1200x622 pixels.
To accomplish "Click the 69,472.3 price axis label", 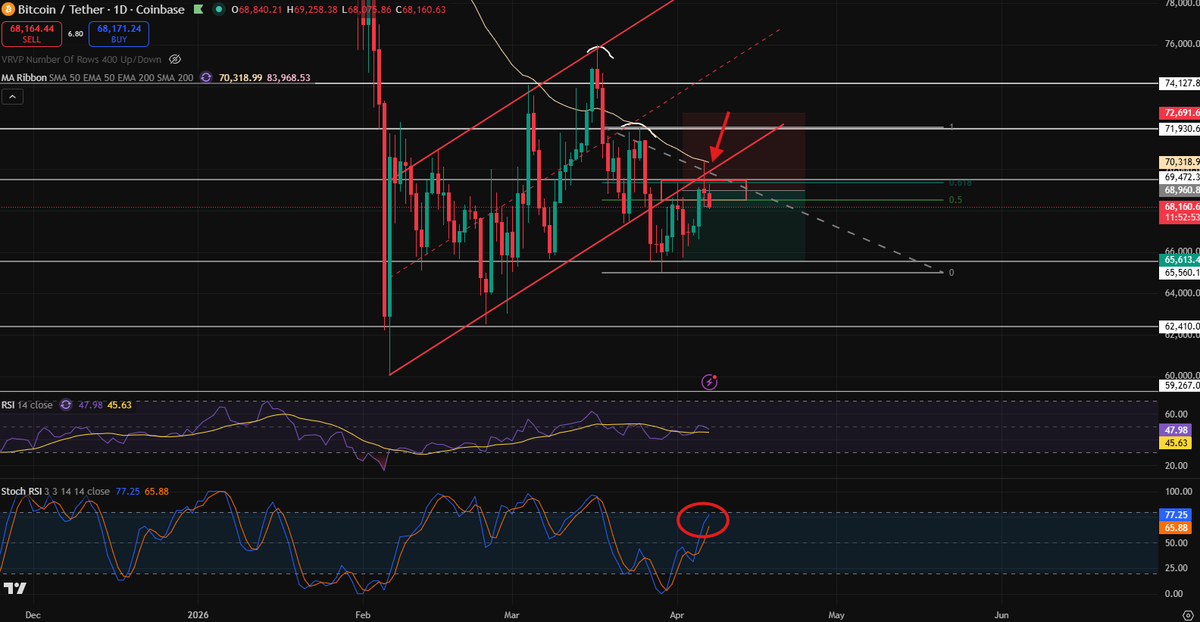I will 1179,177.
